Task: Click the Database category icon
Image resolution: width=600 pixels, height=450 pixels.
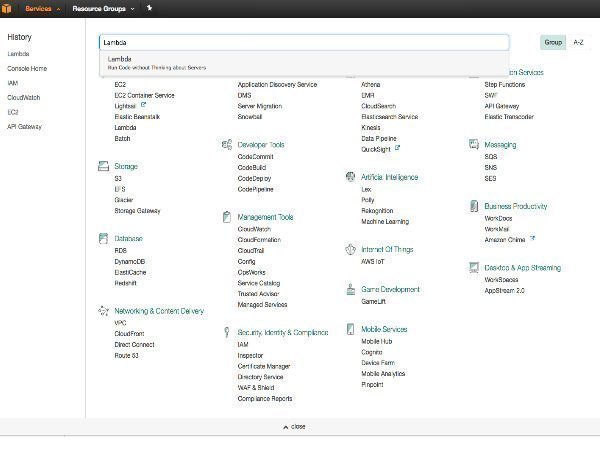Action: click(105, 239)
